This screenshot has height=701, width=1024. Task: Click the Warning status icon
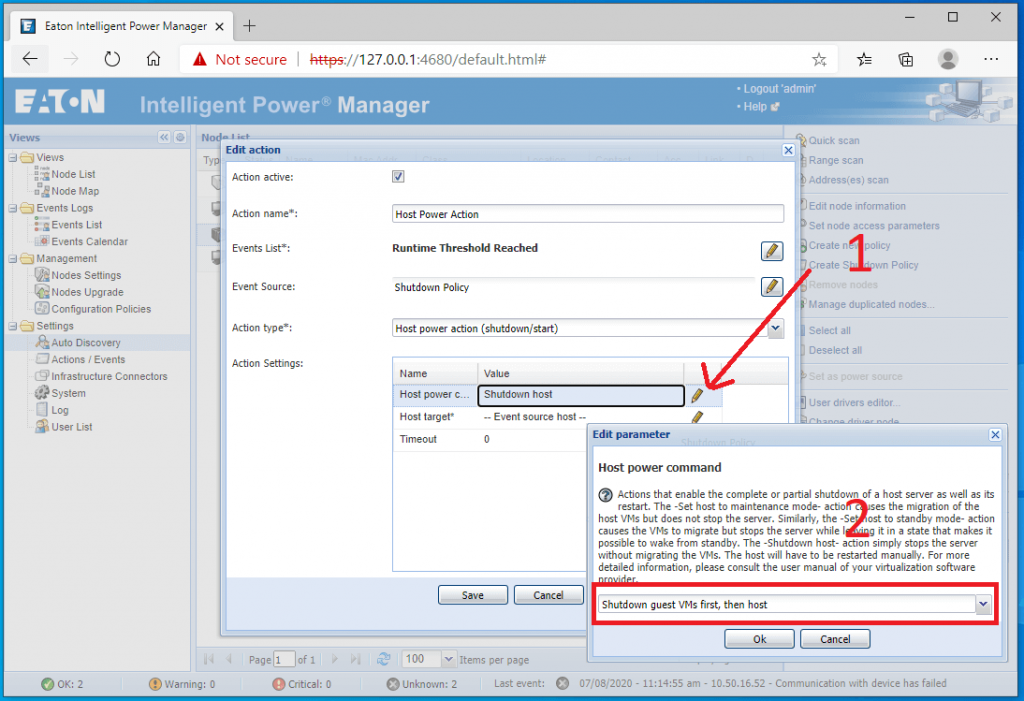coord(155,684)
